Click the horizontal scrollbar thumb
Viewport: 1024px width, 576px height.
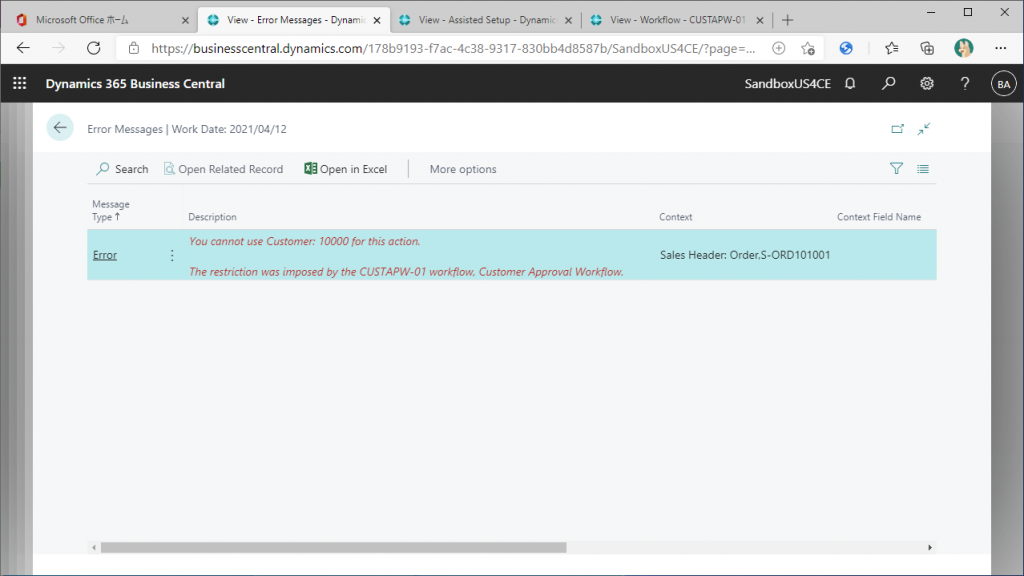tap(333, 547)
